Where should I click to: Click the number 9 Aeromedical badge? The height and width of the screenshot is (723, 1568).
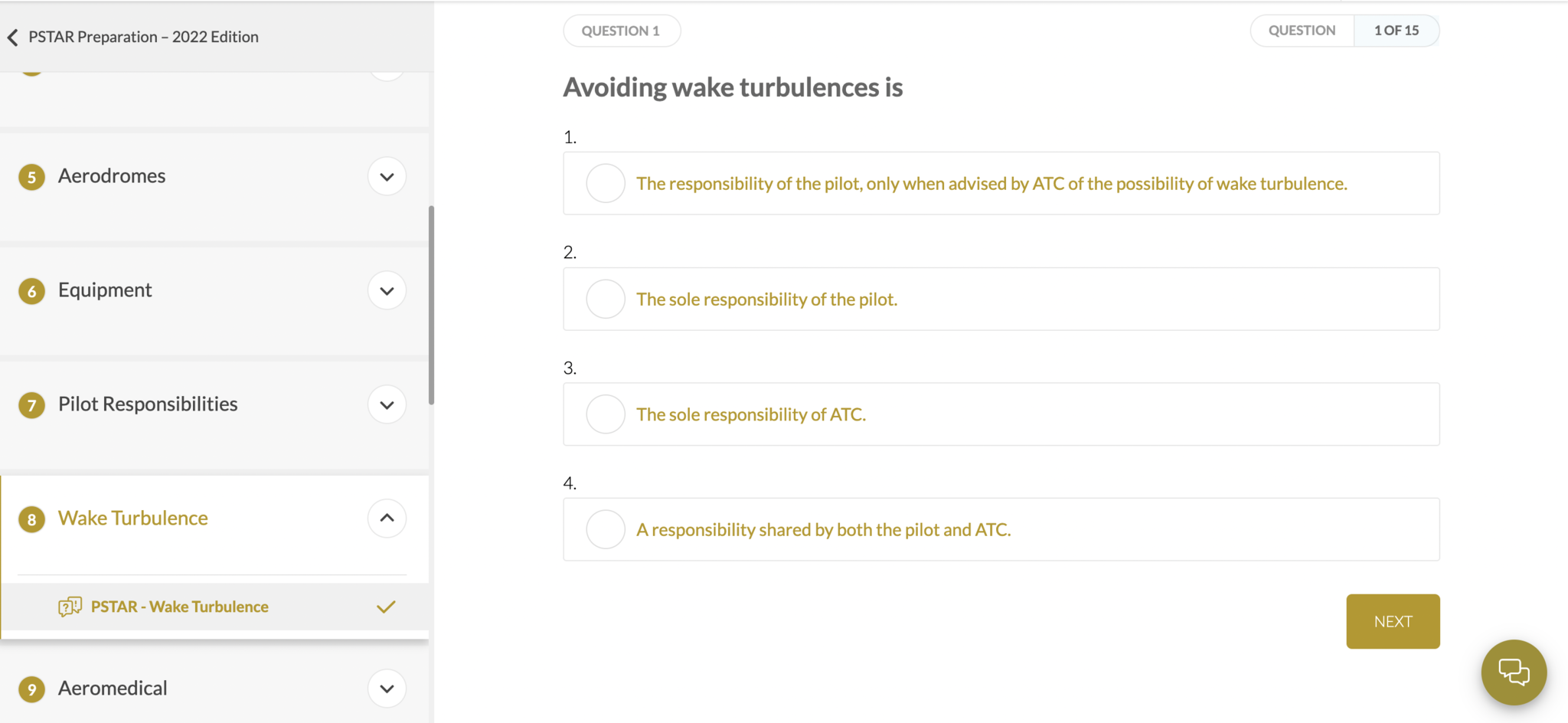click(x=31, y=689)
